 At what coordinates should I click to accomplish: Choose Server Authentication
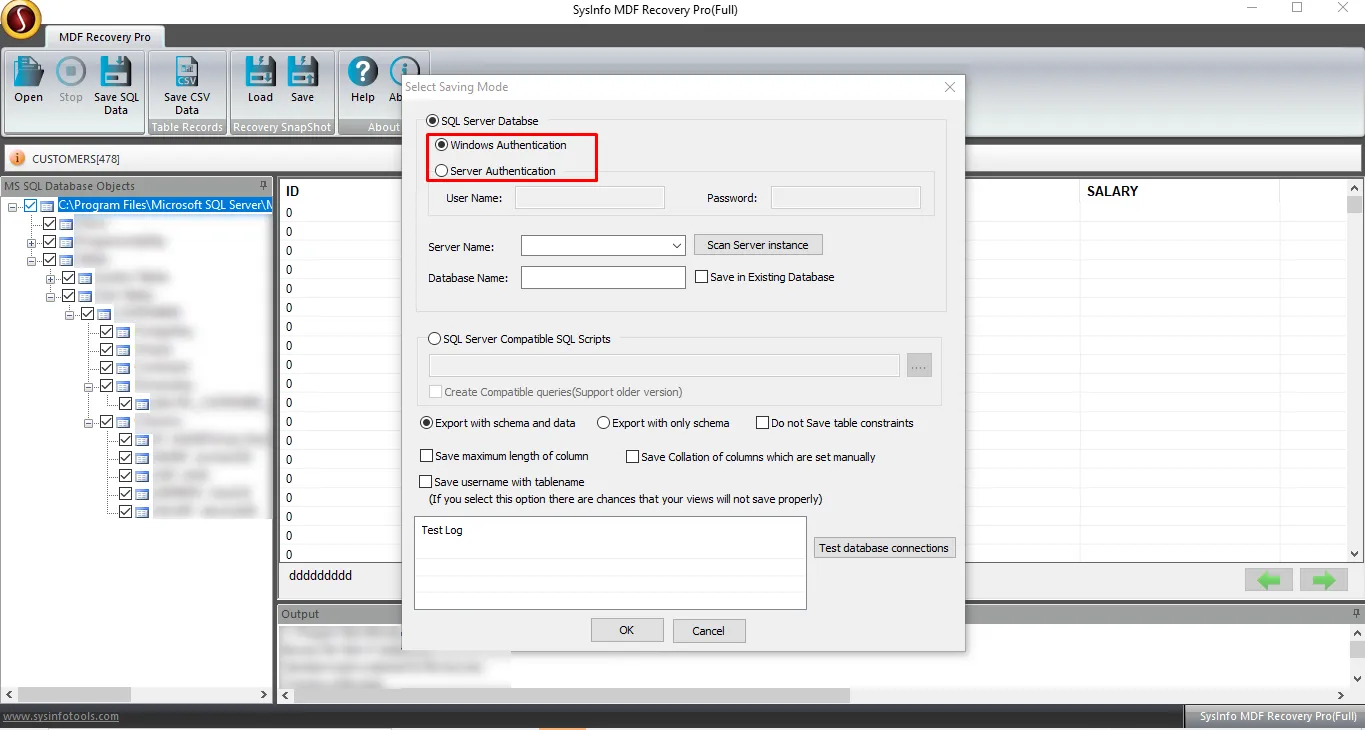pyautogui.click(x=442, y=171)
